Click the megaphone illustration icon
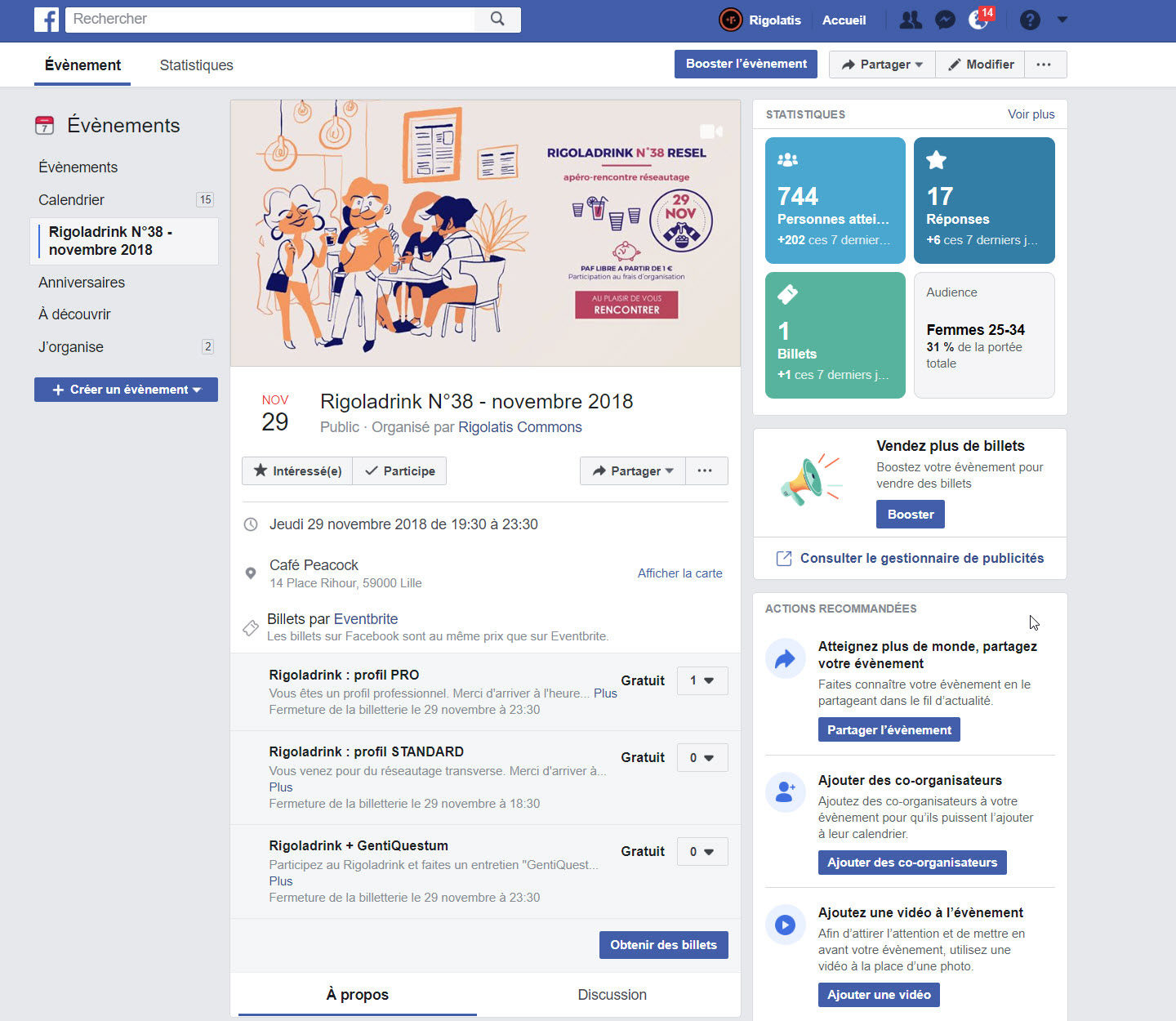 point(809,480)
